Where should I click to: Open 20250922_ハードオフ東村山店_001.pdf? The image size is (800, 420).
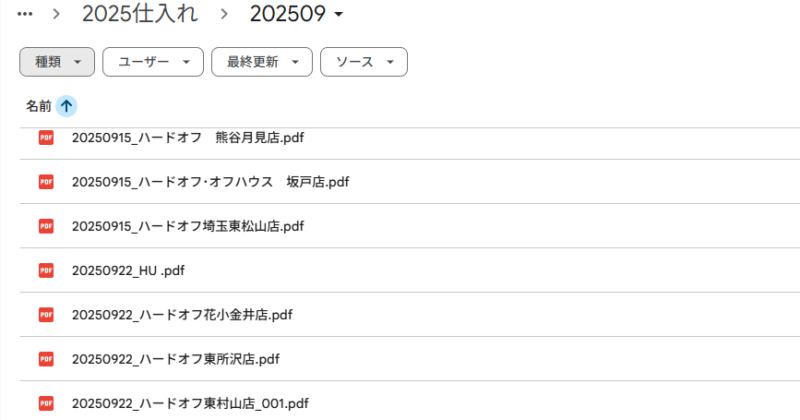pyautogui.click(x=190, y=403)
